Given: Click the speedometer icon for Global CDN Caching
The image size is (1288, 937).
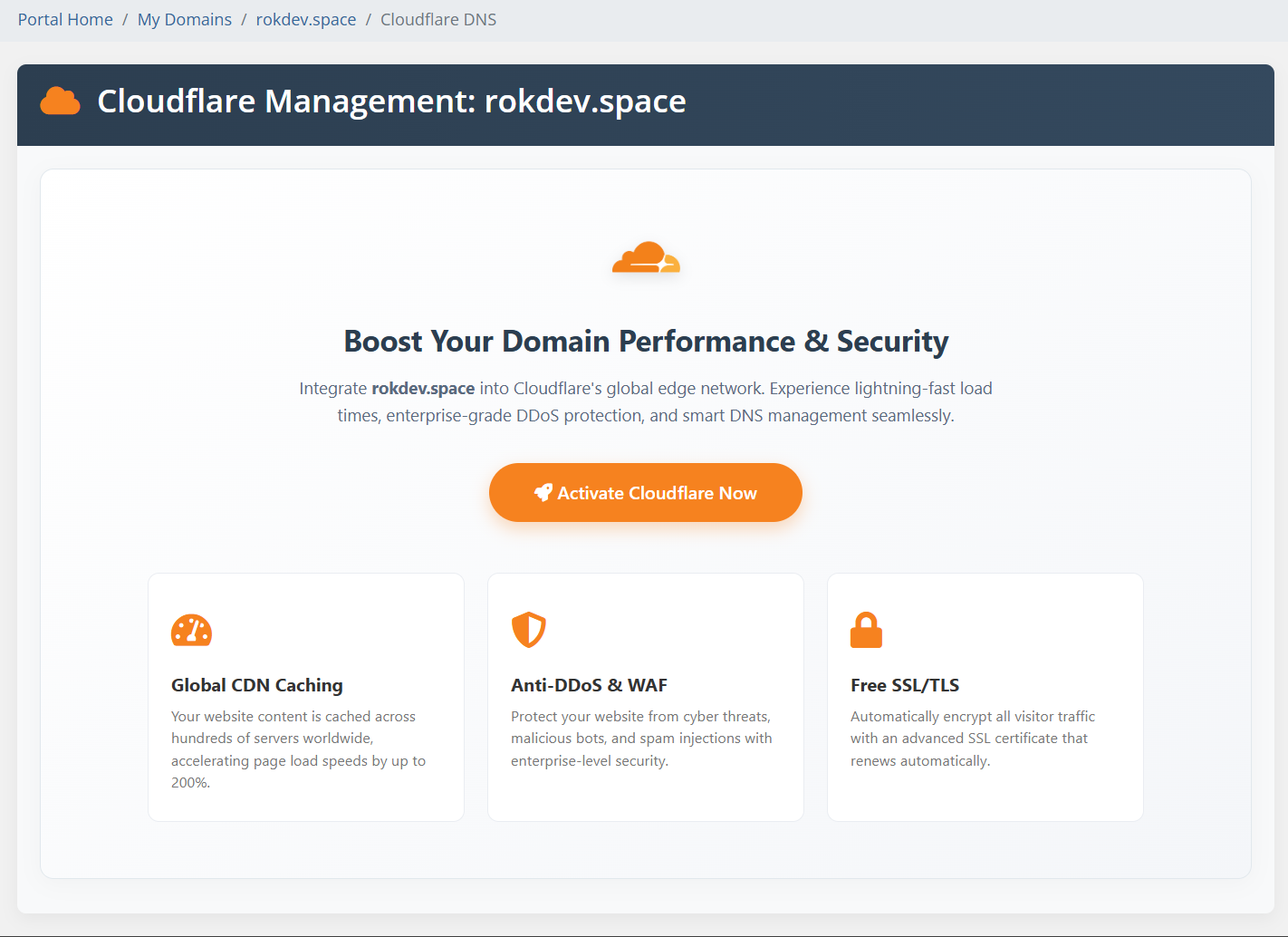Looking at the screenshot, I should click(x=191, y=631).
